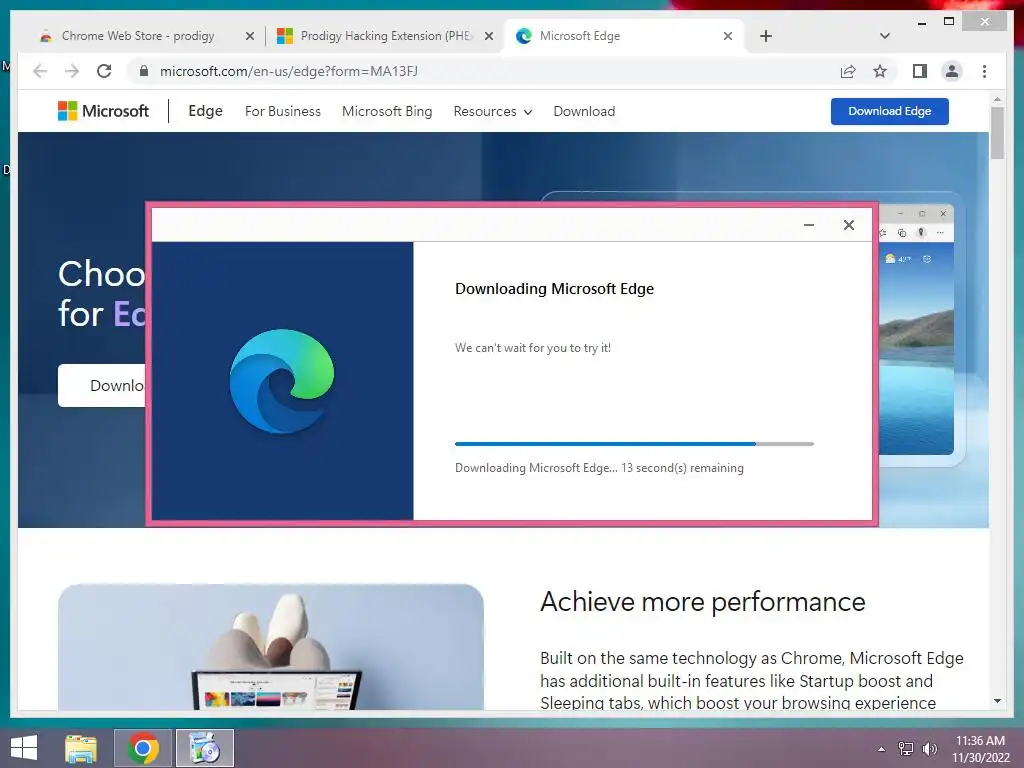Image resolution: width=1024 pixels, height=768 pixels.
Task: Open the volume tray icon
Action: [929, 749]
